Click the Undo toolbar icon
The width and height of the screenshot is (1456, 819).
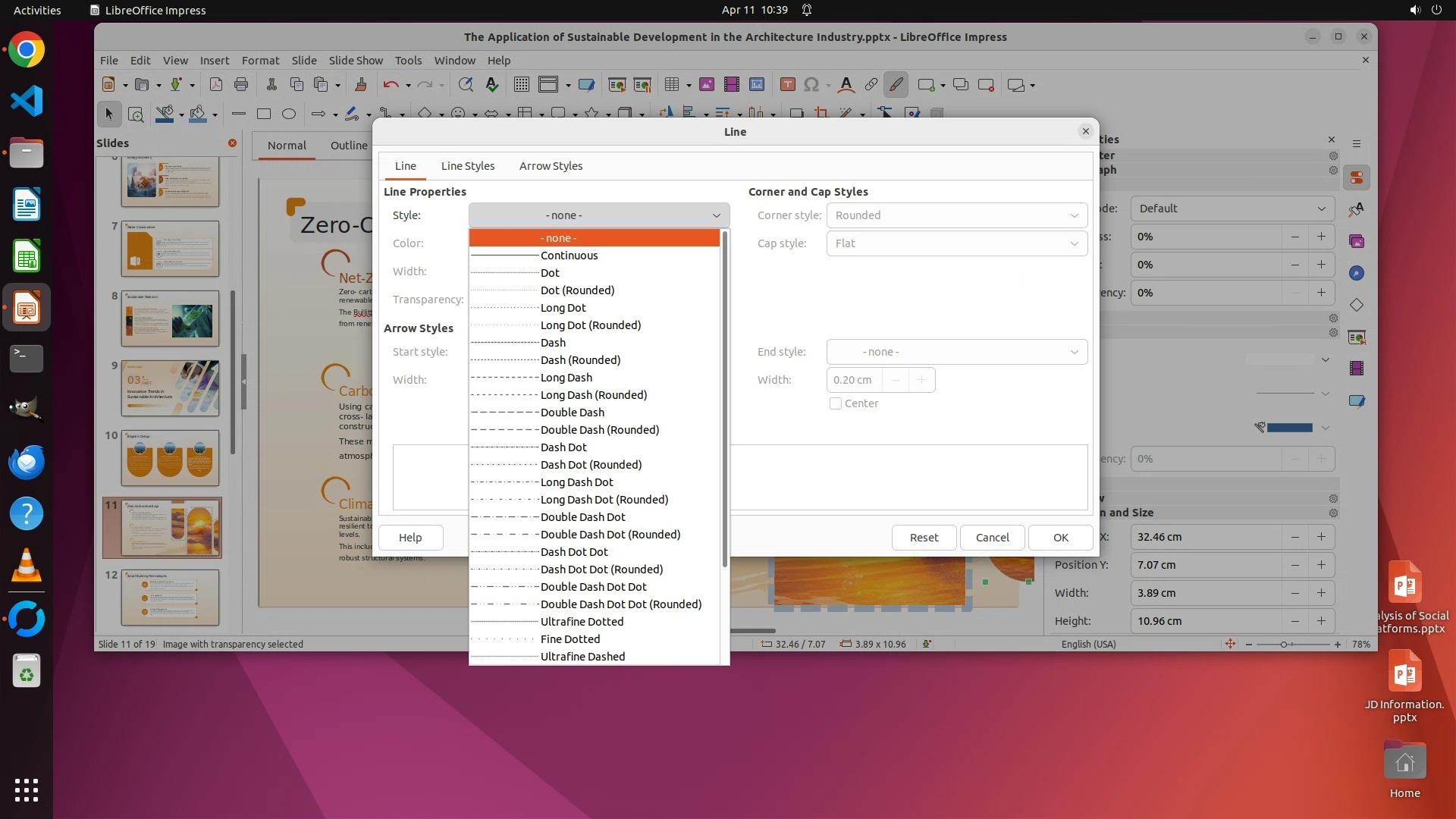[x=391, y=85]
